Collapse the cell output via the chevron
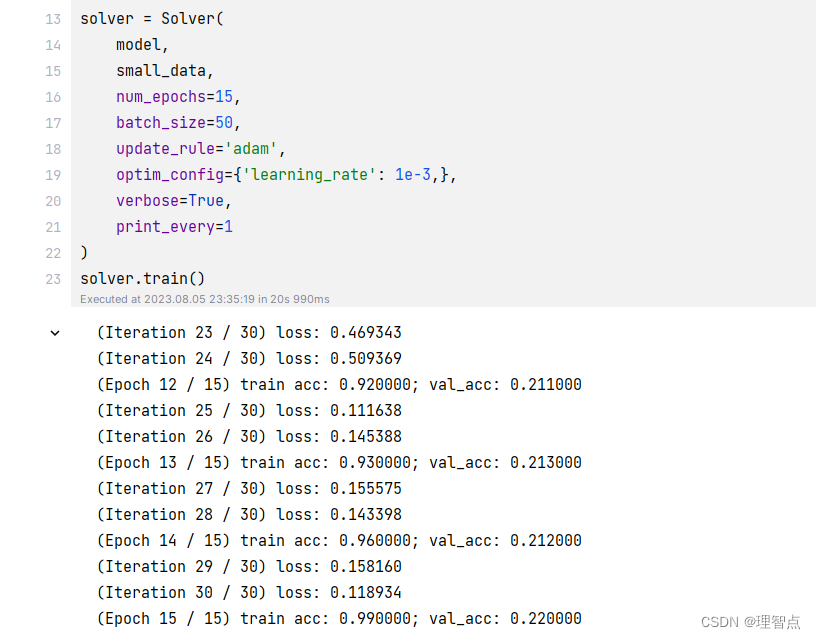Image resolution: width=816 pixels, height=639 pixels. click(54, 332)
